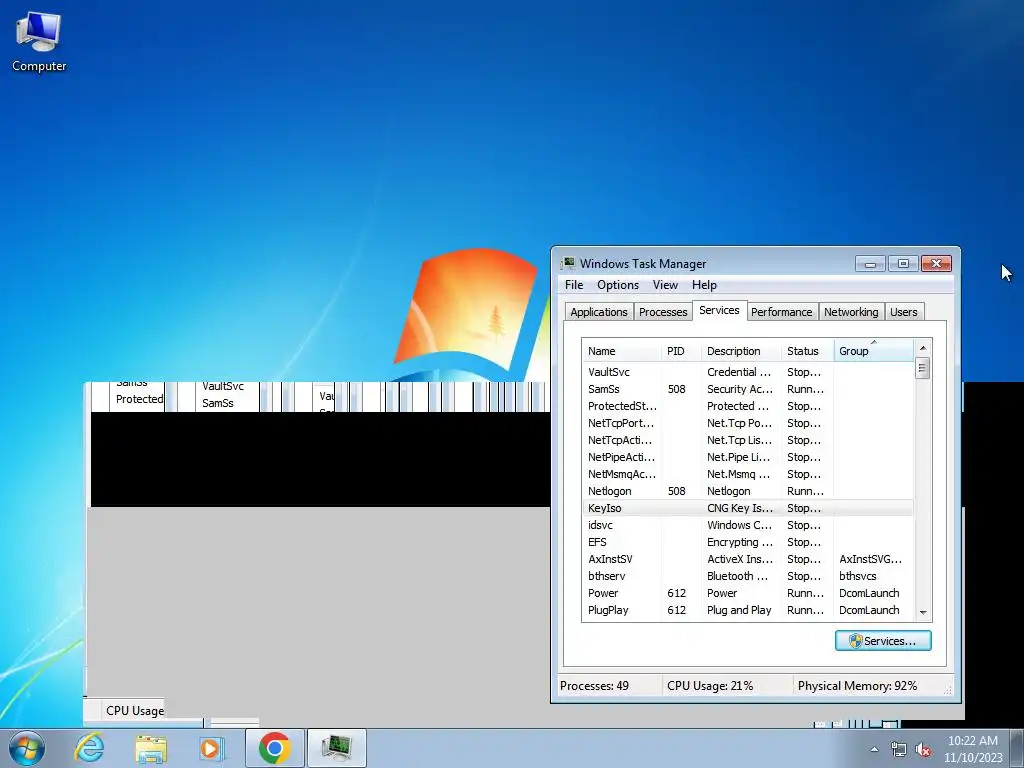Click the muted volume tray icon
1024x768 pixels.
coord(923,749)
